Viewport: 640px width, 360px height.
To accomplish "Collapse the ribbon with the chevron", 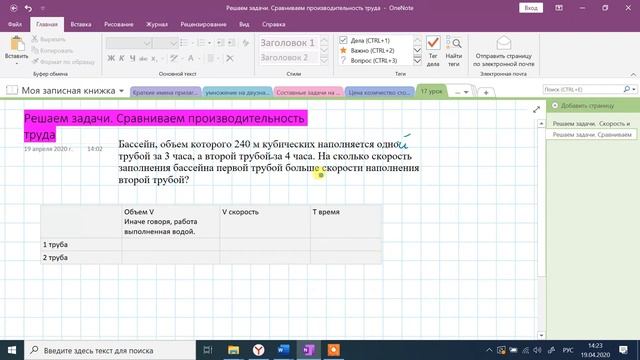I will pyautogui.click(x=633, y=74).
